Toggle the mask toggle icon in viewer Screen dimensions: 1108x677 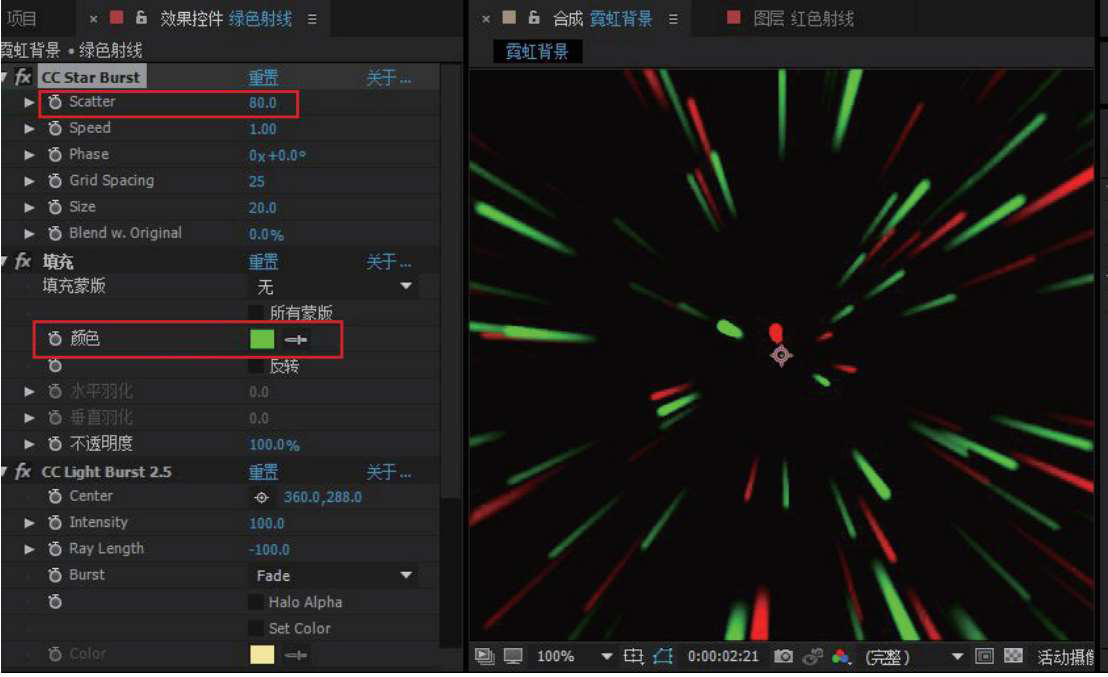pos(662,657)
